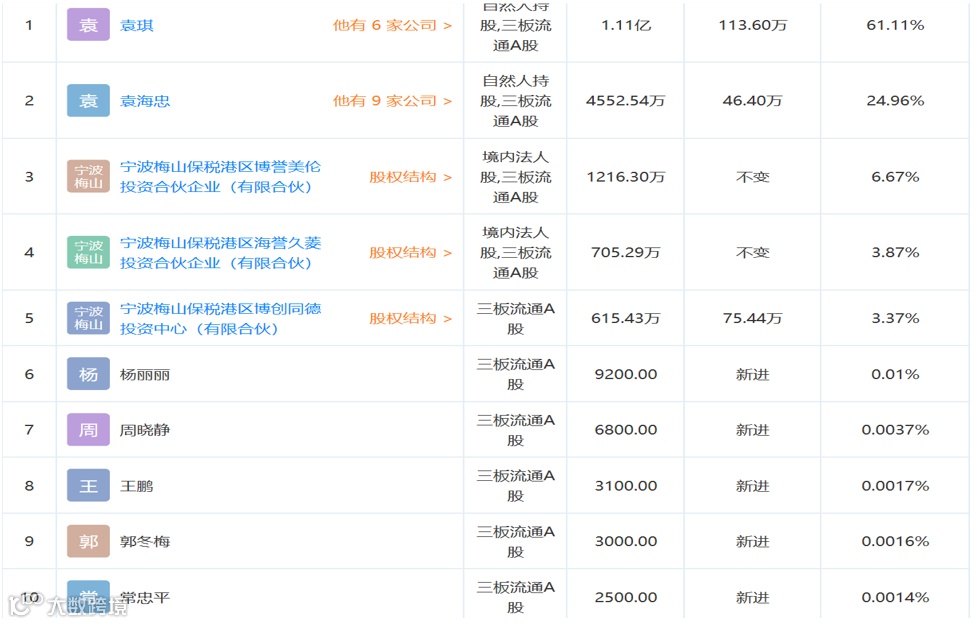Click the 3000.00 shares cell
Viewport: 974px width, 624px height.
626,541
